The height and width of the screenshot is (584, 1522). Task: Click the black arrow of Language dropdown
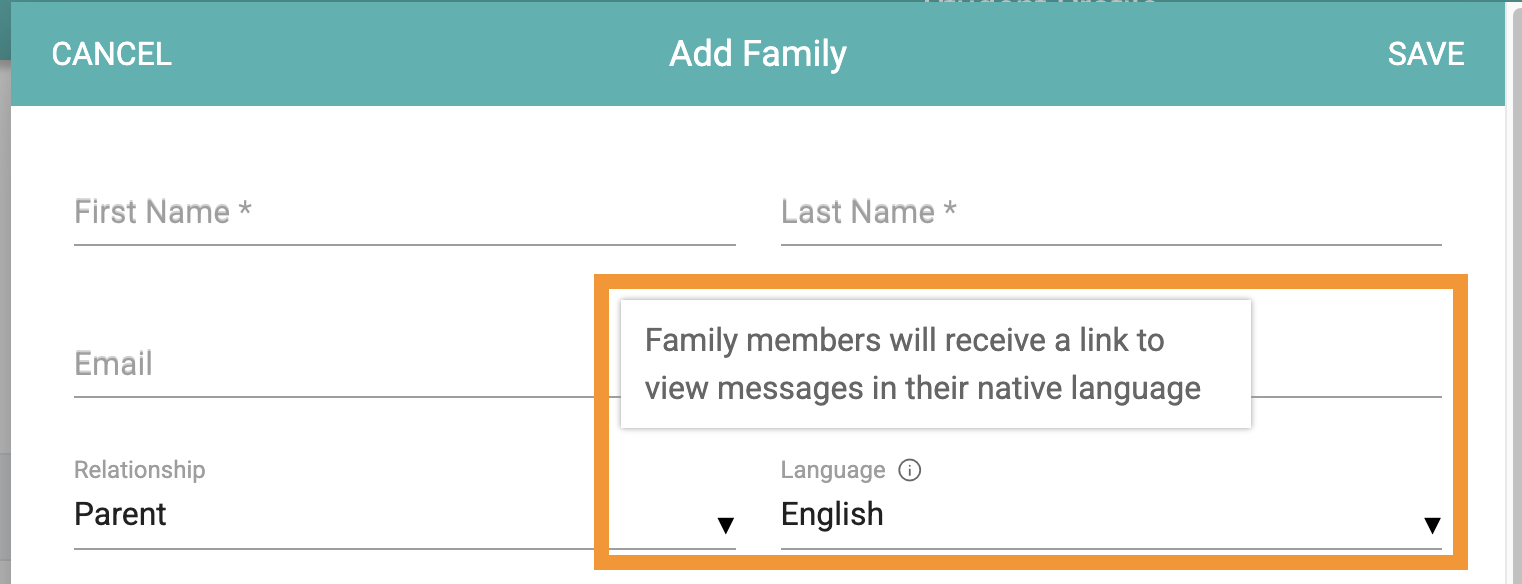click(x=1432, y=526)
